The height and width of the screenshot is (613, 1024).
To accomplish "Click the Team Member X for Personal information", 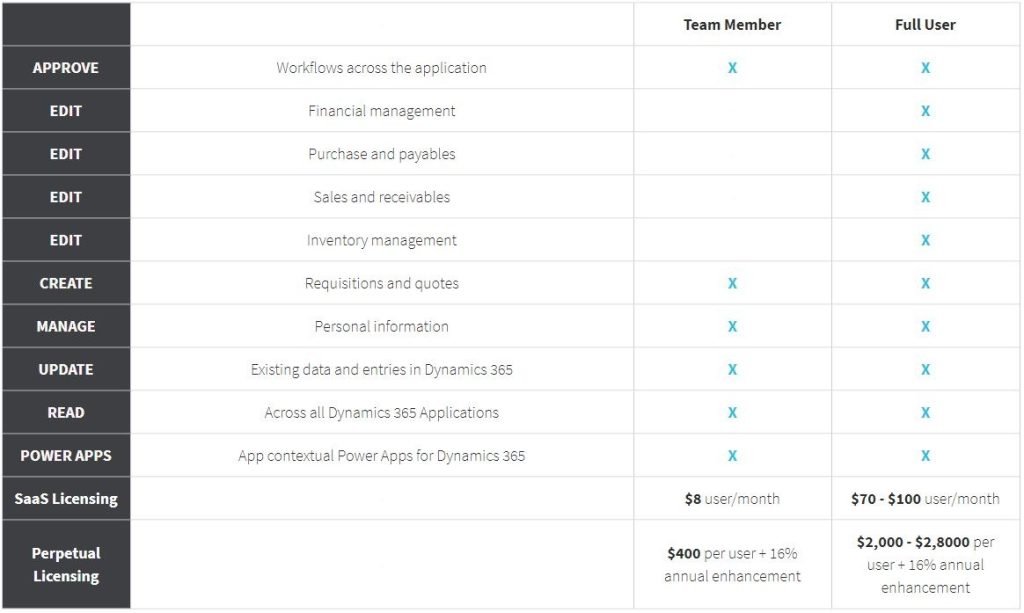I will click(x=732, y=326).
